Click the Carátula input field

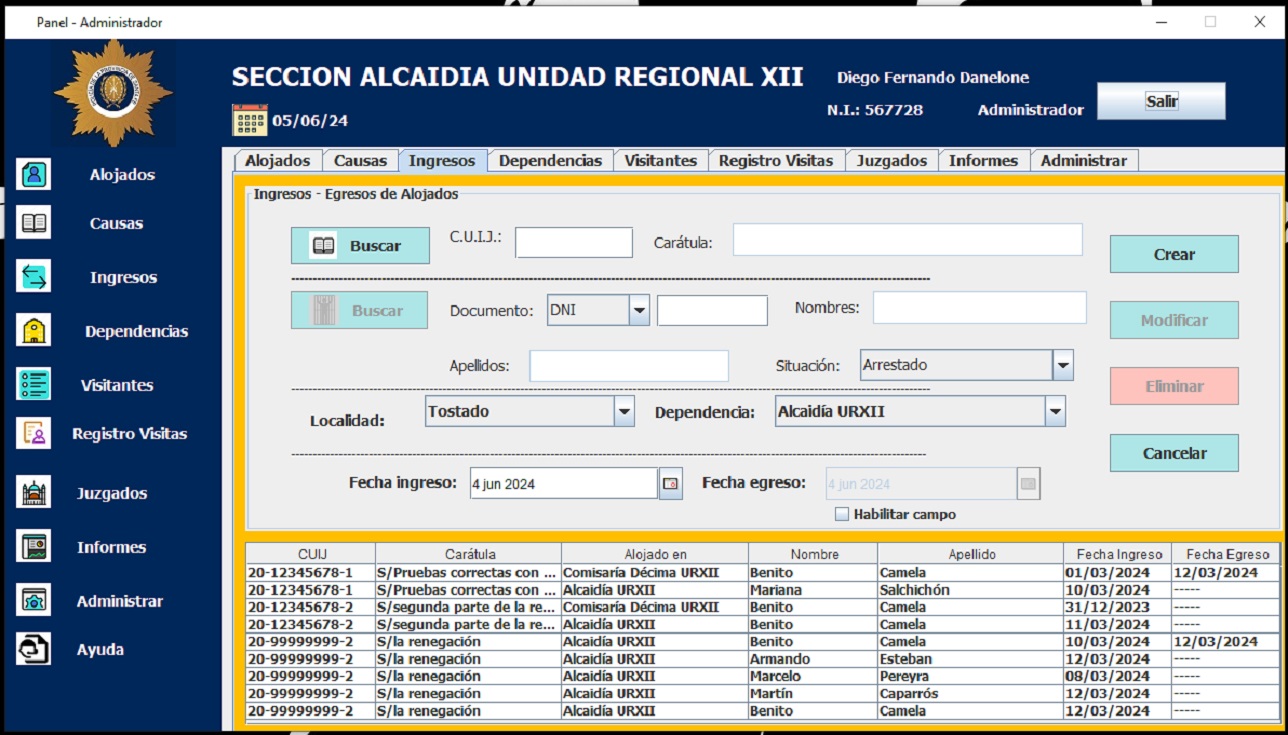click(x=907, y=240)
